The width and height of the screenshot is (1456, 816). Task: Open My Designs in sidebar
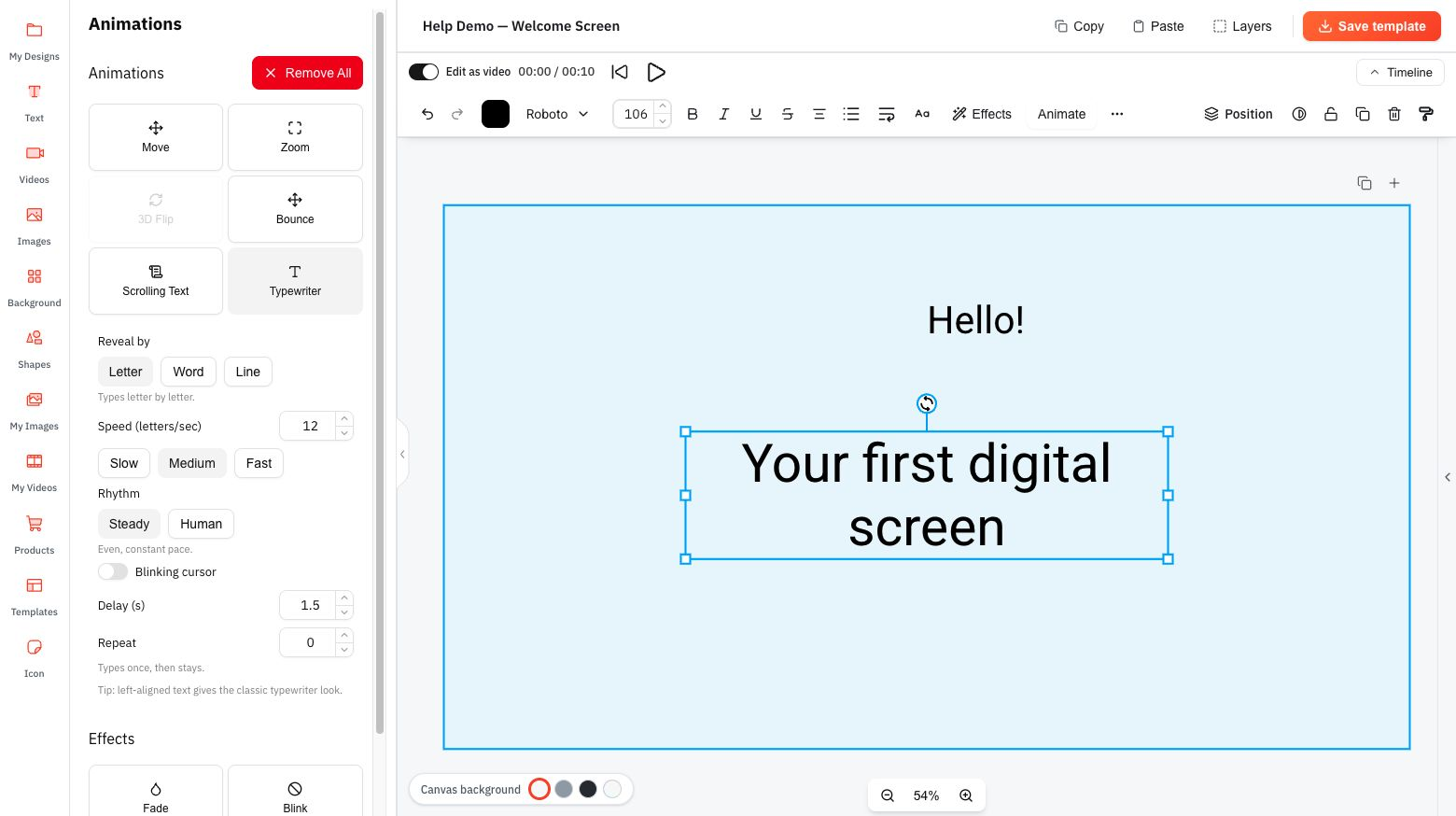coord(35,42)
